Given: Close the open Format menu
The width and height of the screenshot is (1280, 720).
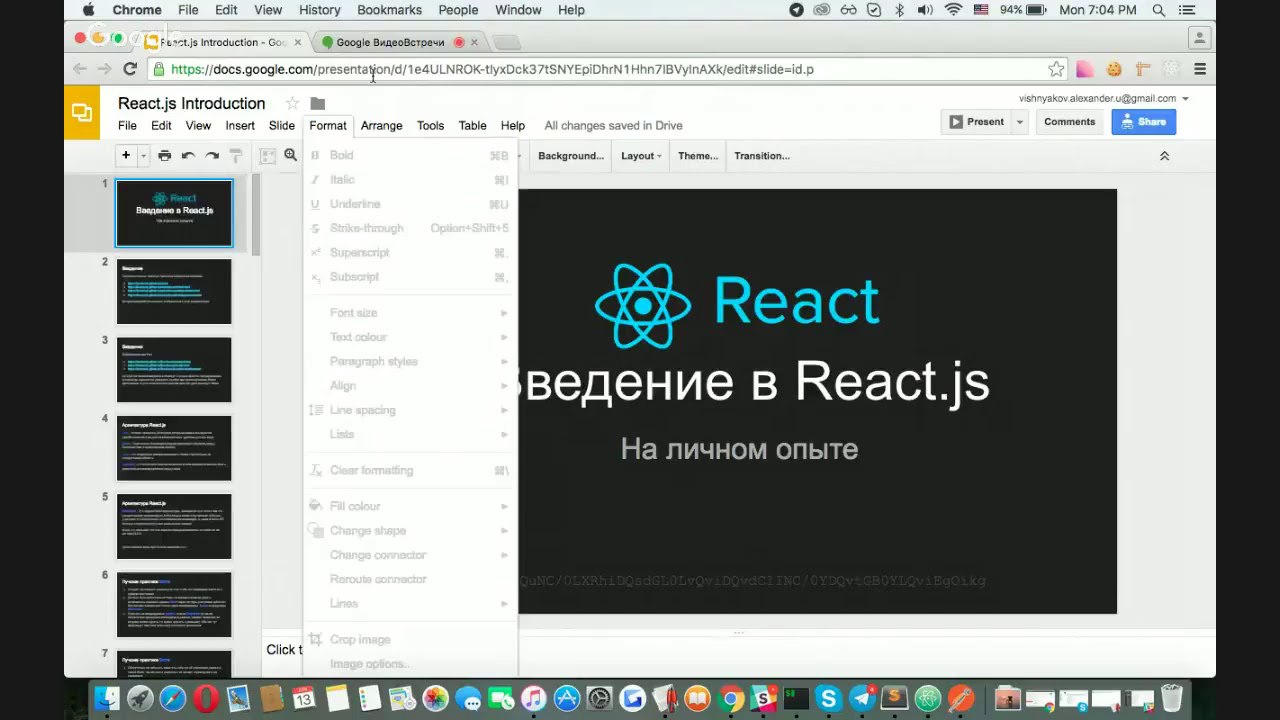Looking at the screenshot, I should (328, 125).
